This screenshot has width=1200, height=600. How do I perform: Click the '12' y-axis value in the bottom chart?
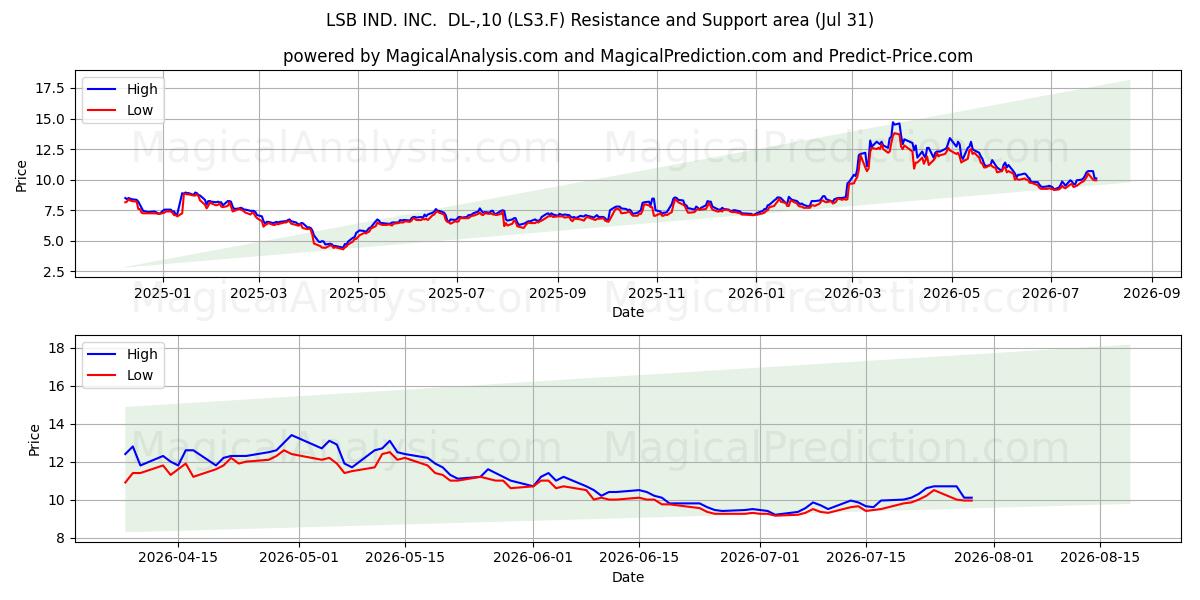57,462
